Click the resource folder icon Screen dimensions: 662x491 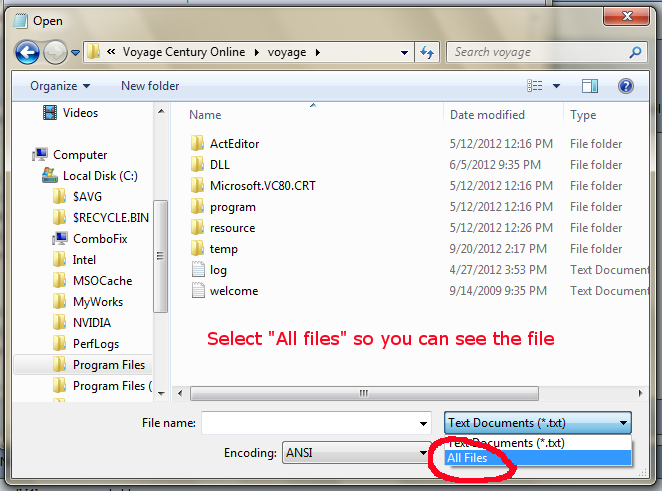pos(197,228)
